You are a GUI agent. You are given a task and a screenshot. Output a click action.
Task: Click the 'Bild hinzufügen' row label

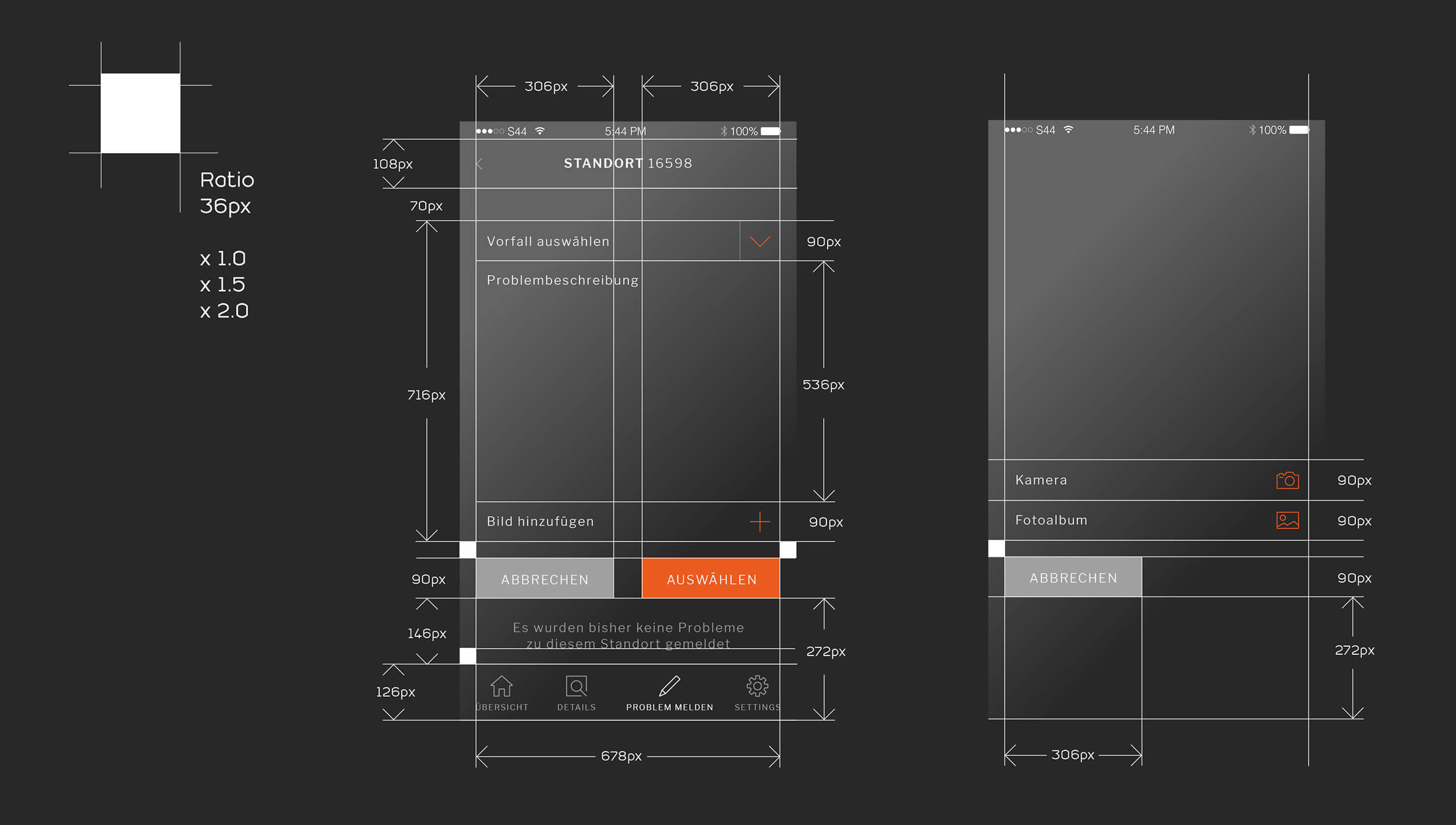(540, 521)
